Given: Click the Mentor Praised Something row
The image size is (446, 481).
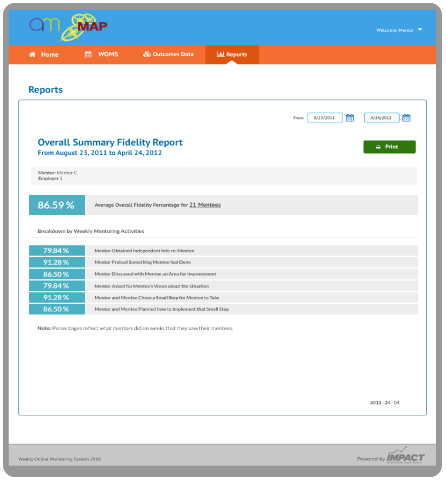Looking at the screenshot, I should pos(223,262).
